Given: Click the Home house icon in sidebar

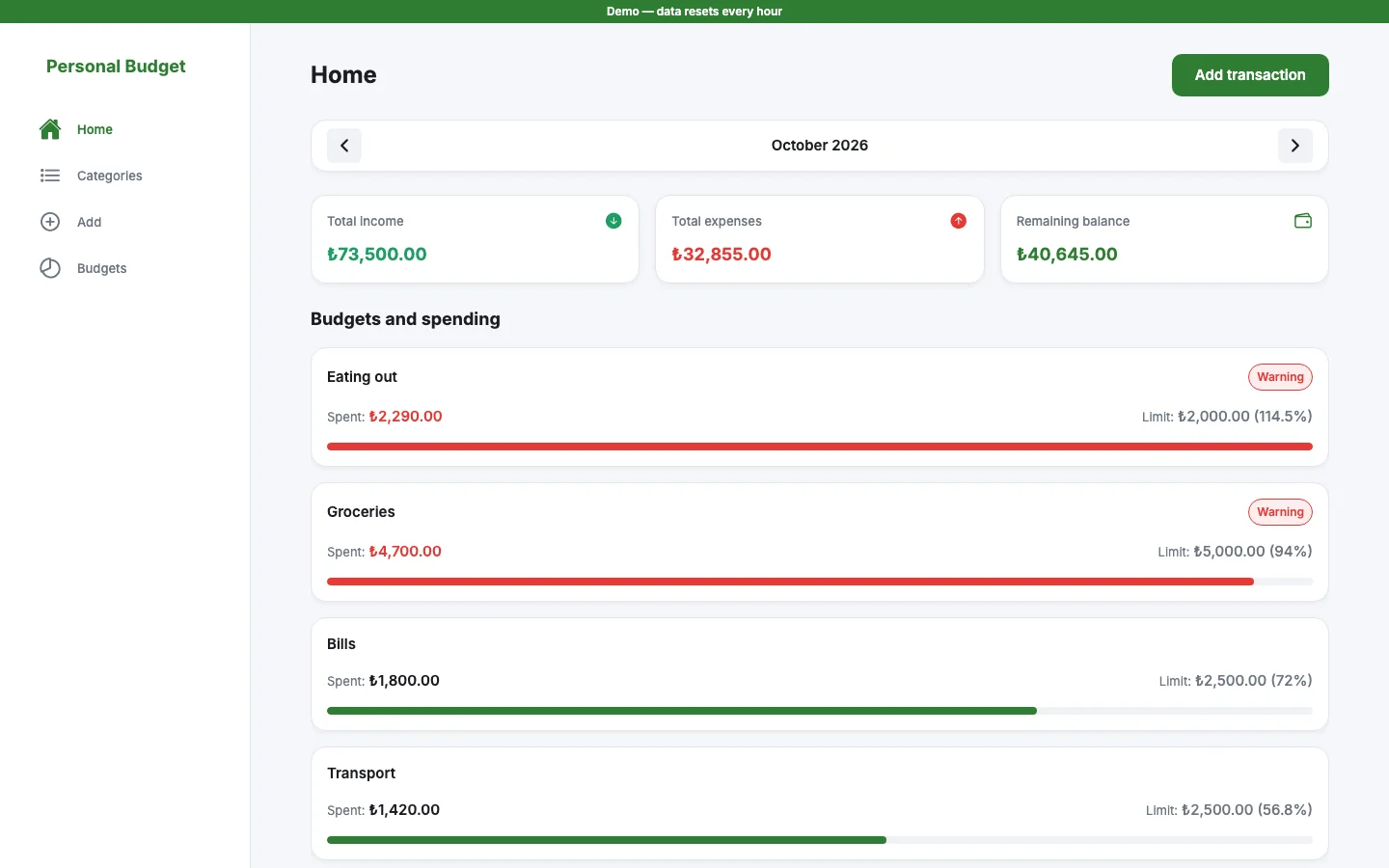Looking at the screenshot, I should click(x=50, y=129).
